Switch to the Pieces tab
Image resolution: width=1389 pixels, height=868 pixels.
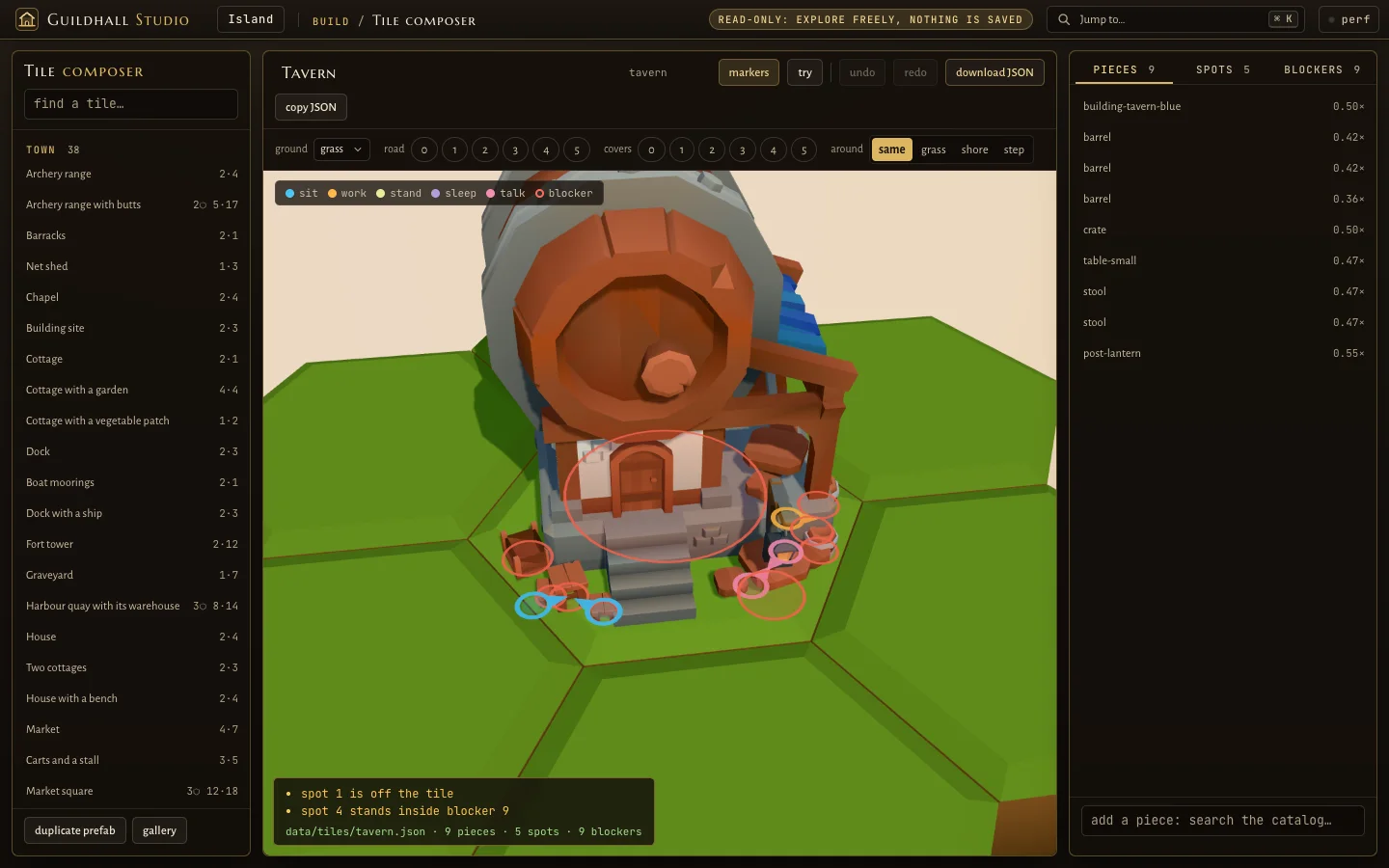[x=1124, y=69]
